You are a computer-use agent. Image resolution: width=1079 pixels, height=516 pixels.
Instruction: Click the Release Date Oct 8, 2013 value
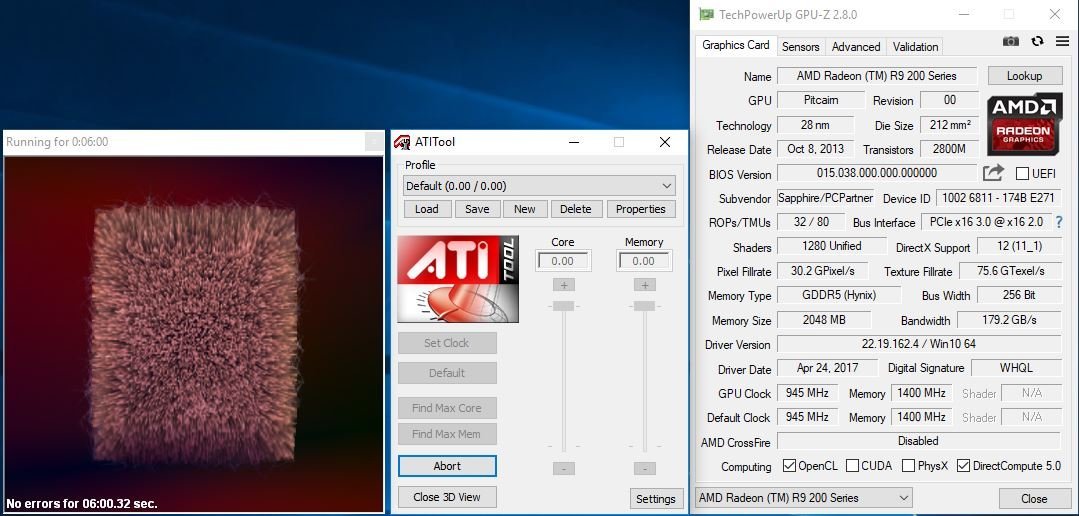click(816, 149)
